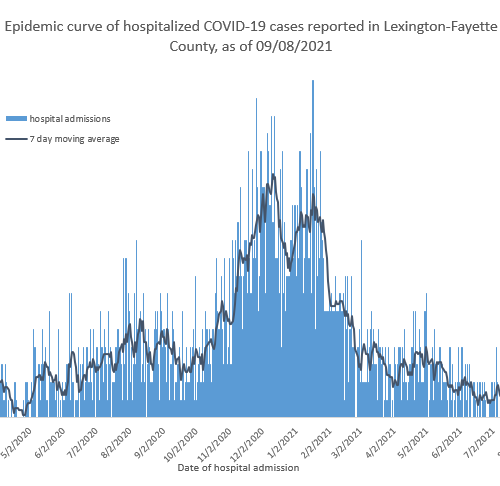Screen dimensions: 500x486
Task: Click the 10/2/2020 axis date label
Action: pyautogui.click(x=181, y=444)
